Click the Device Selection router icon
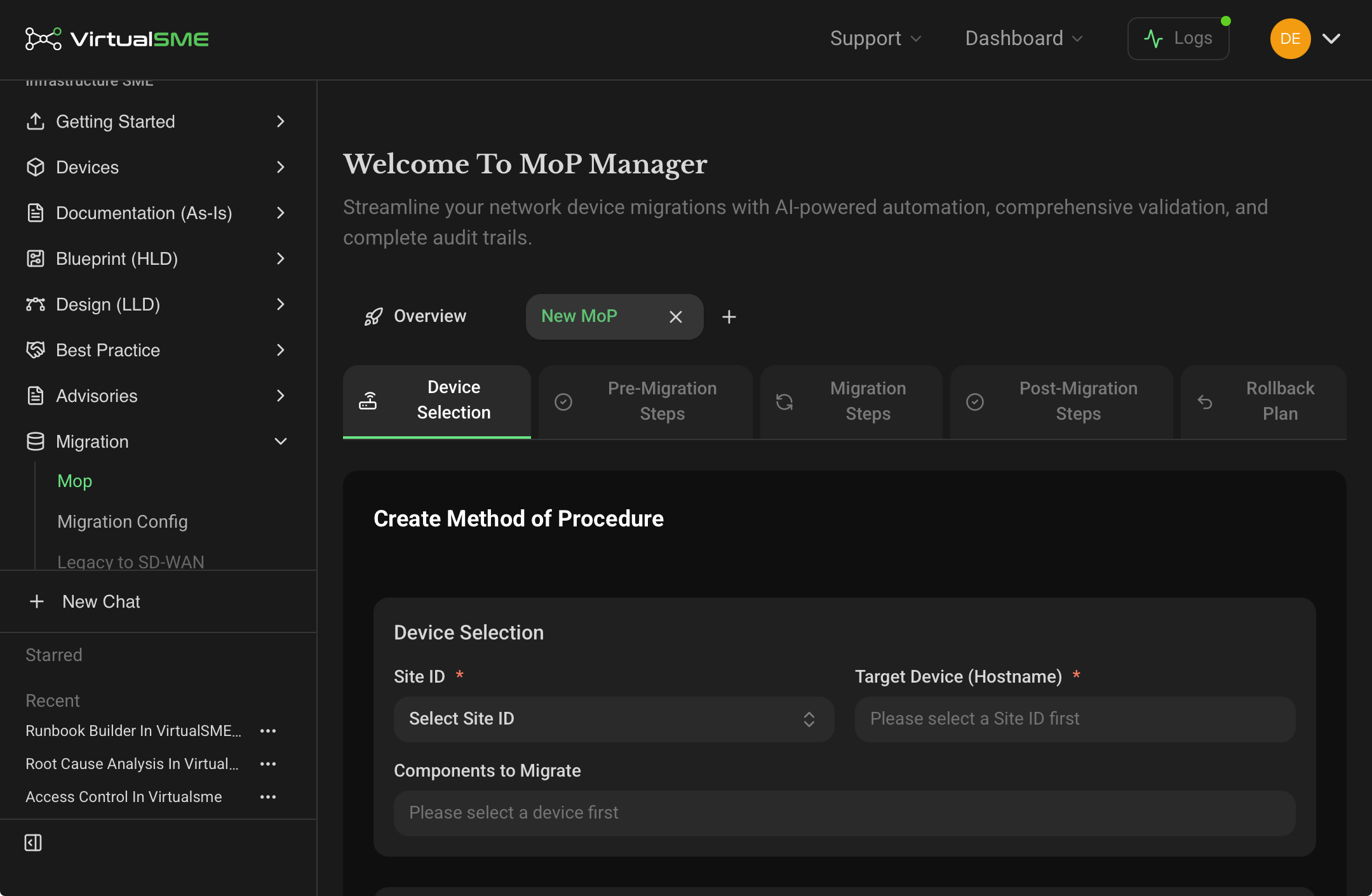The width and height of the screenshot is (1372, 896). [x=368, y=401]
